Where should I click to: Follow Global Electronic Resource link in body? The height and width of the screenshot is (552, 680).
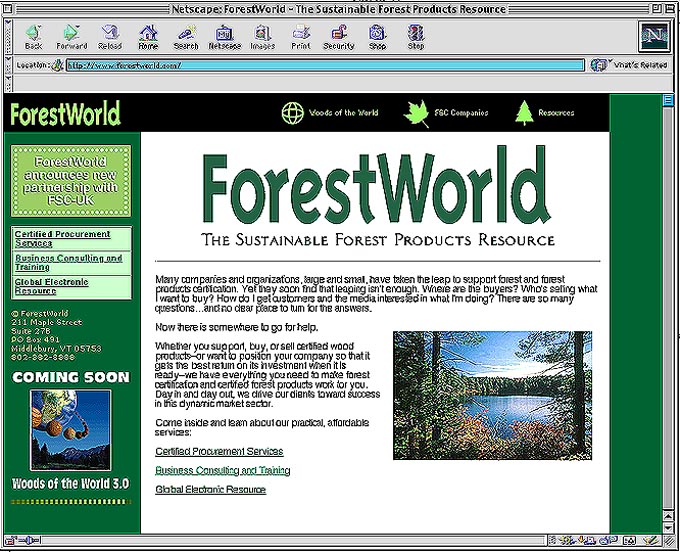(211, 490)
